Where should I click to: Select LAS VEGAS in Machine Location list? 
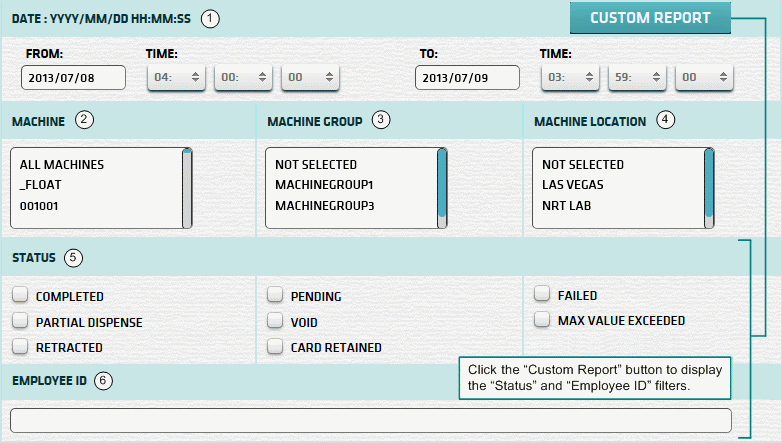tap(573, 185)
